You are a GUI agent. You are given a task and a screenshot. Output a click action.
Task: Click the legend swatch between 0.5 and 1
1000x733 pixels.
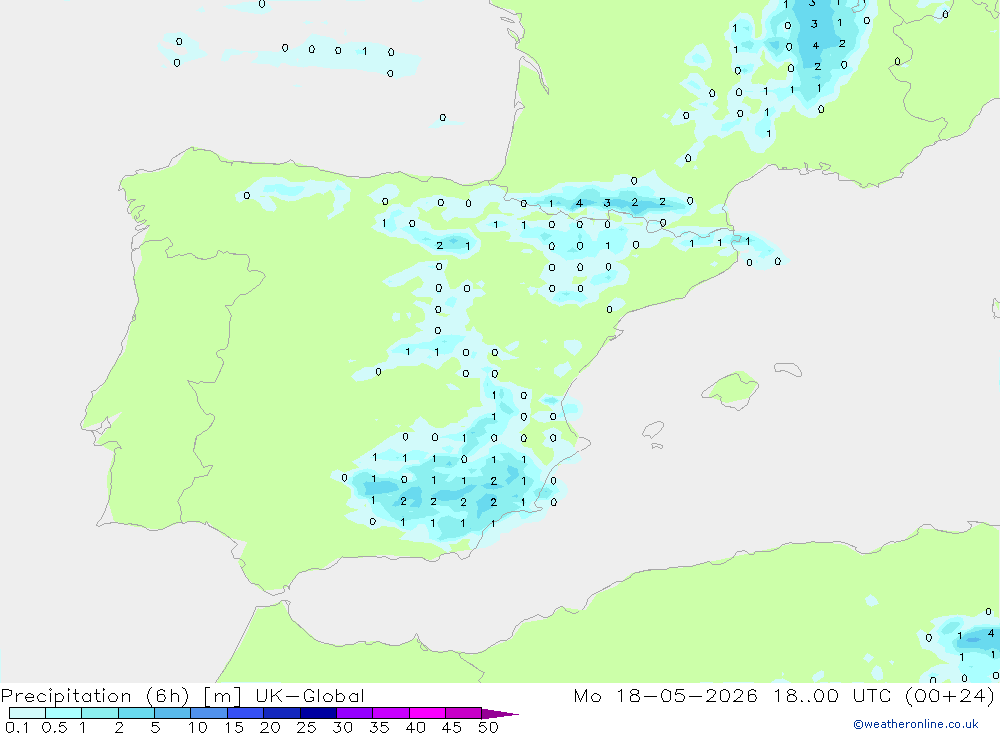click(64, 713)
